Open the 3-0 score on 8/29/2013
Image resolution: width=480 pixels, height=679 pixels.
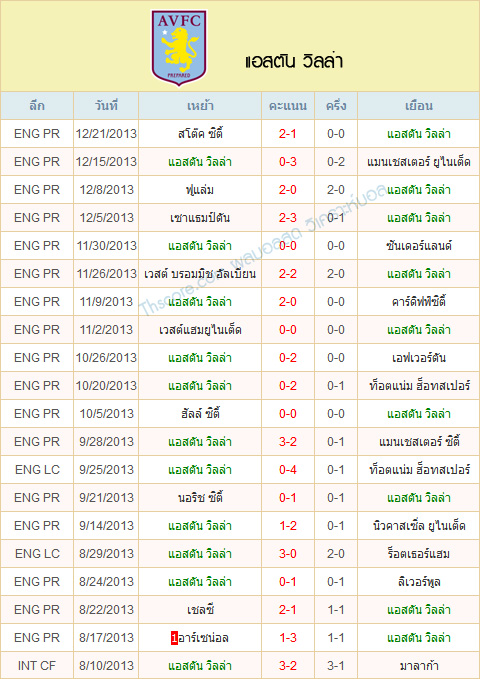tap(288, 554)
